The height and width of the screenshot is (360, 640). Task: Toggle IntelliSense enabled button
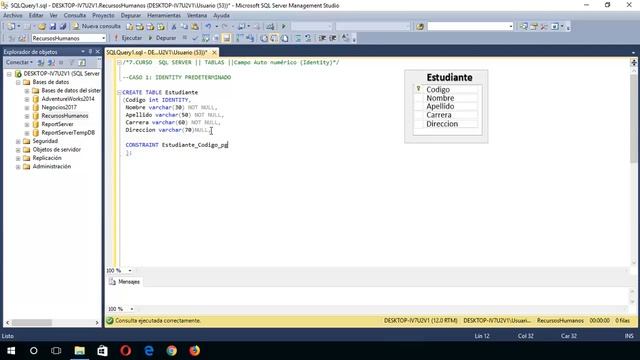pos(227,38)
